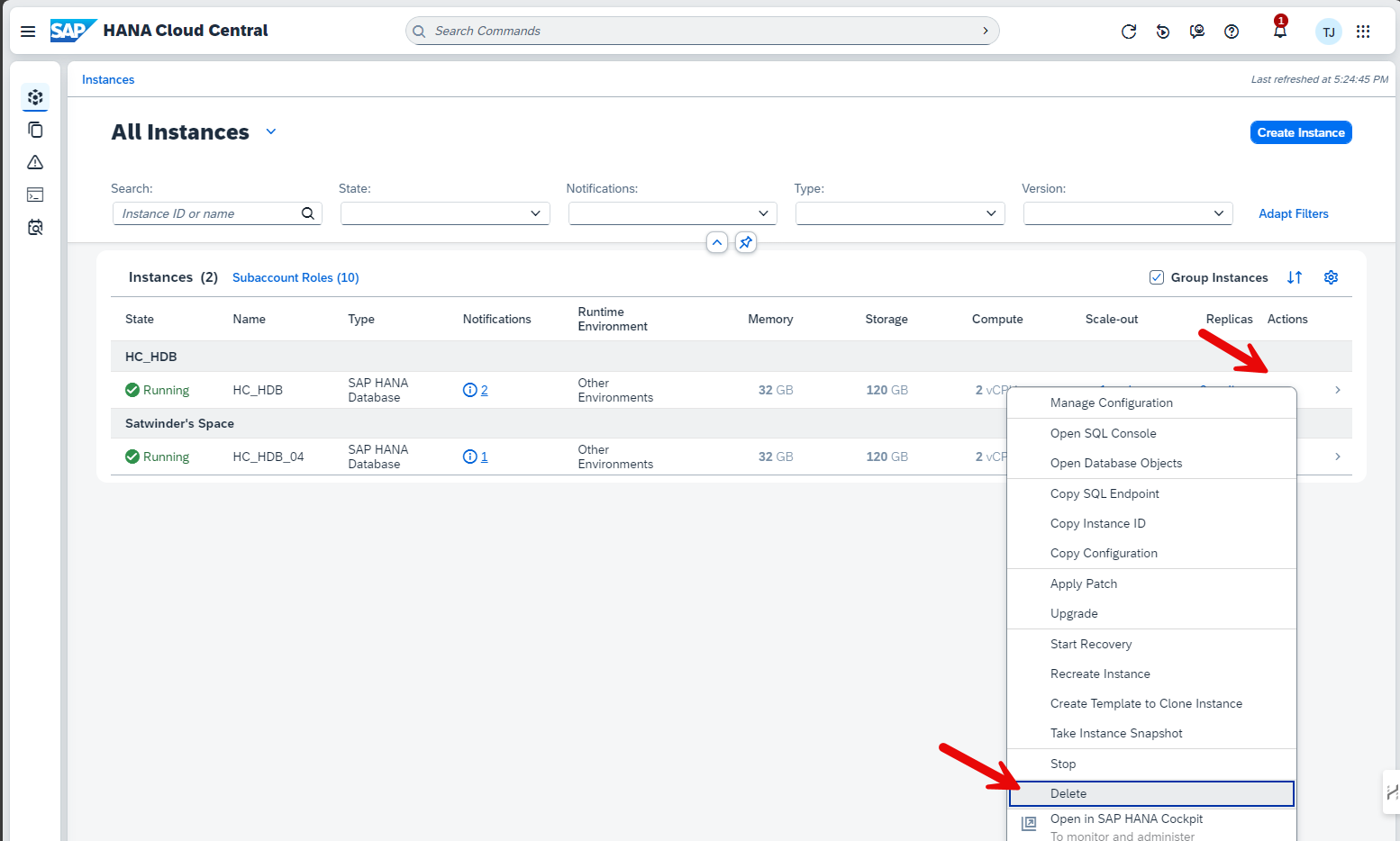The height and width of the screenshot is (841, 1400).
Task: Click the Create Instance button
Action: [x=1300, y=132]
